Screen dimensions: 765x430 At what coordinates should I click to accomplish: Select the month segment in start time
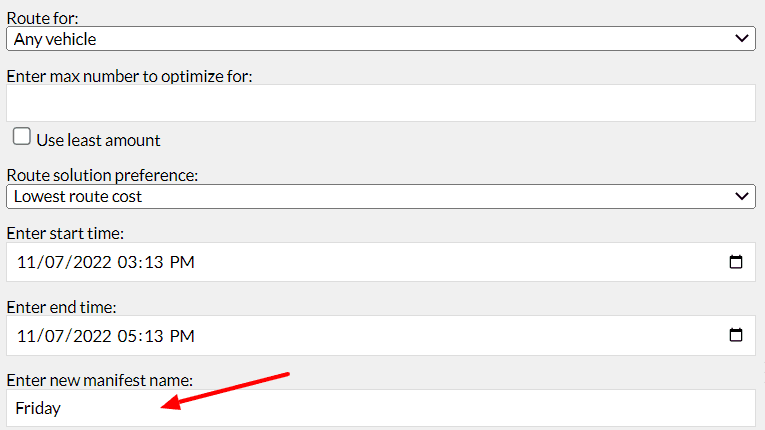point(27,263)
